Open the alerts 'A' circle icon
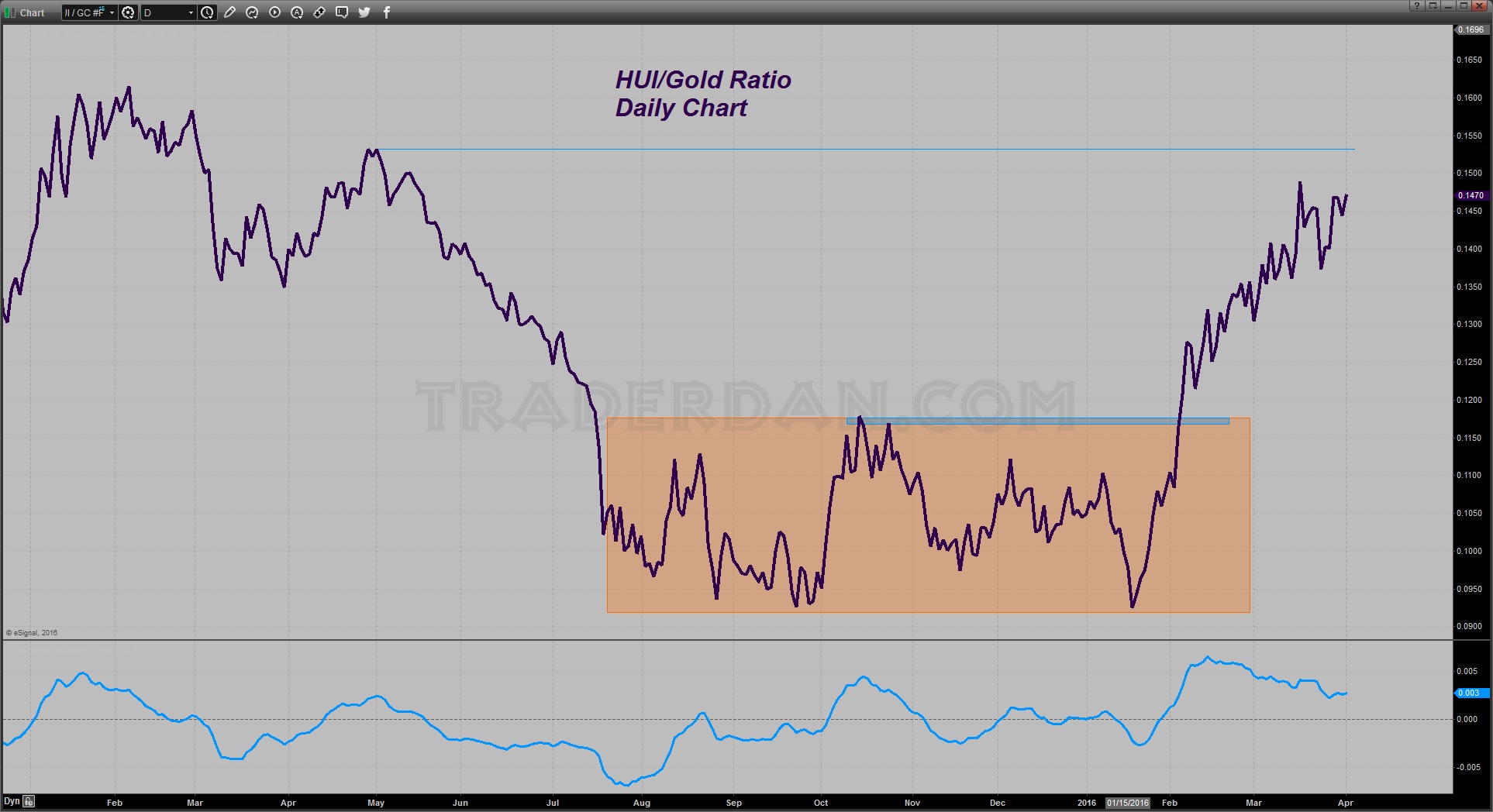Image resolution: width=1493 pixels, height=812 pixels. [297, 12]
